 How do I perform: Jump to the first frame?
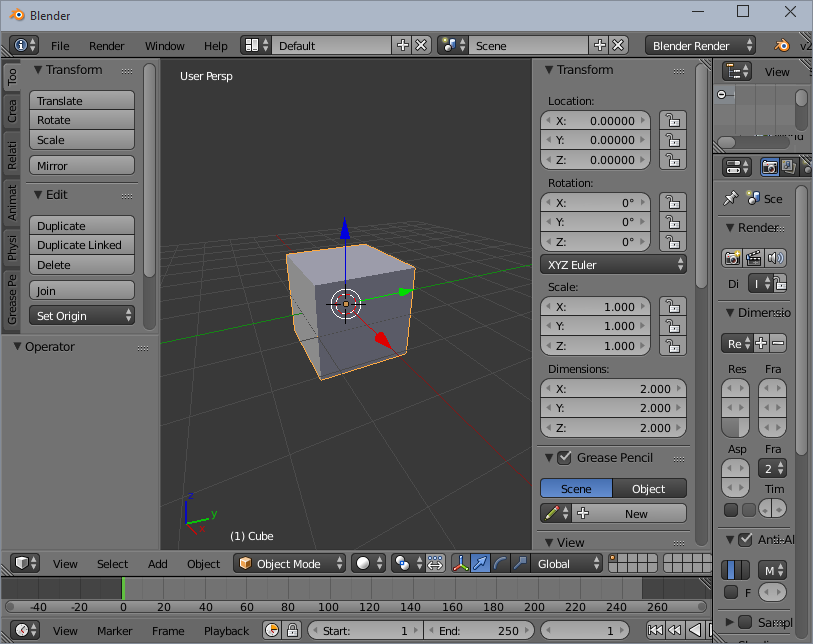coord(655,631)
